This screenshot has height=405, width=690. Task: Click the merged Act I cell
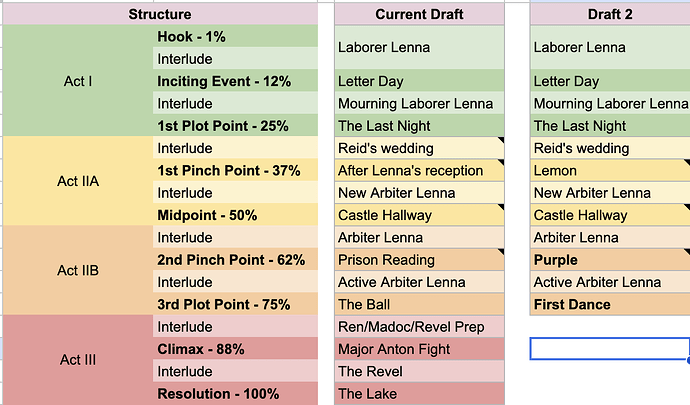(x=77, y=81)
